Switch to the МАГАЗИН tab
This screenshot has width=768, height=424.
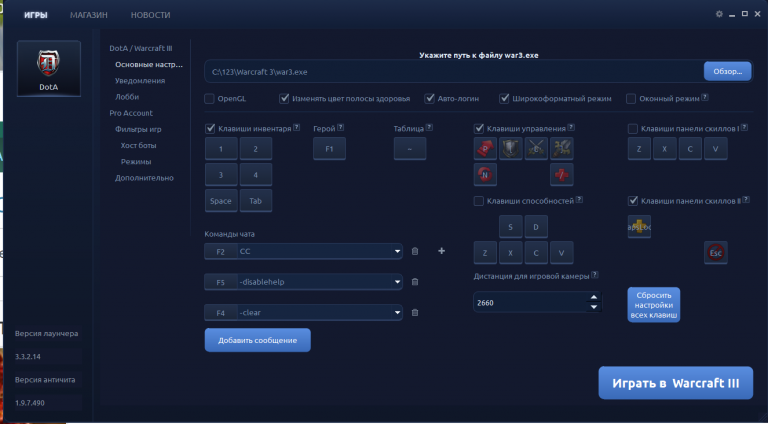tap(89, 15)
